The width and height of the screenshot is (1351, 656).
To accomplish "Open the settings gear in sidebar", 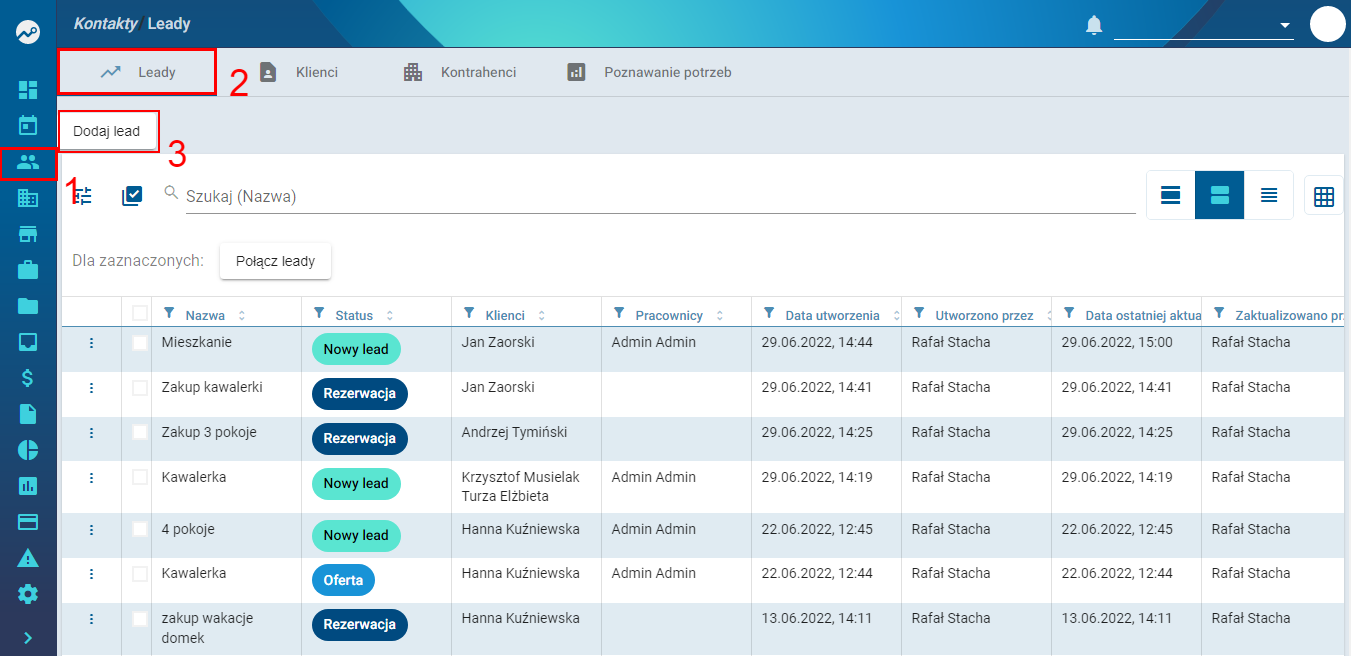I will point(28,594).
